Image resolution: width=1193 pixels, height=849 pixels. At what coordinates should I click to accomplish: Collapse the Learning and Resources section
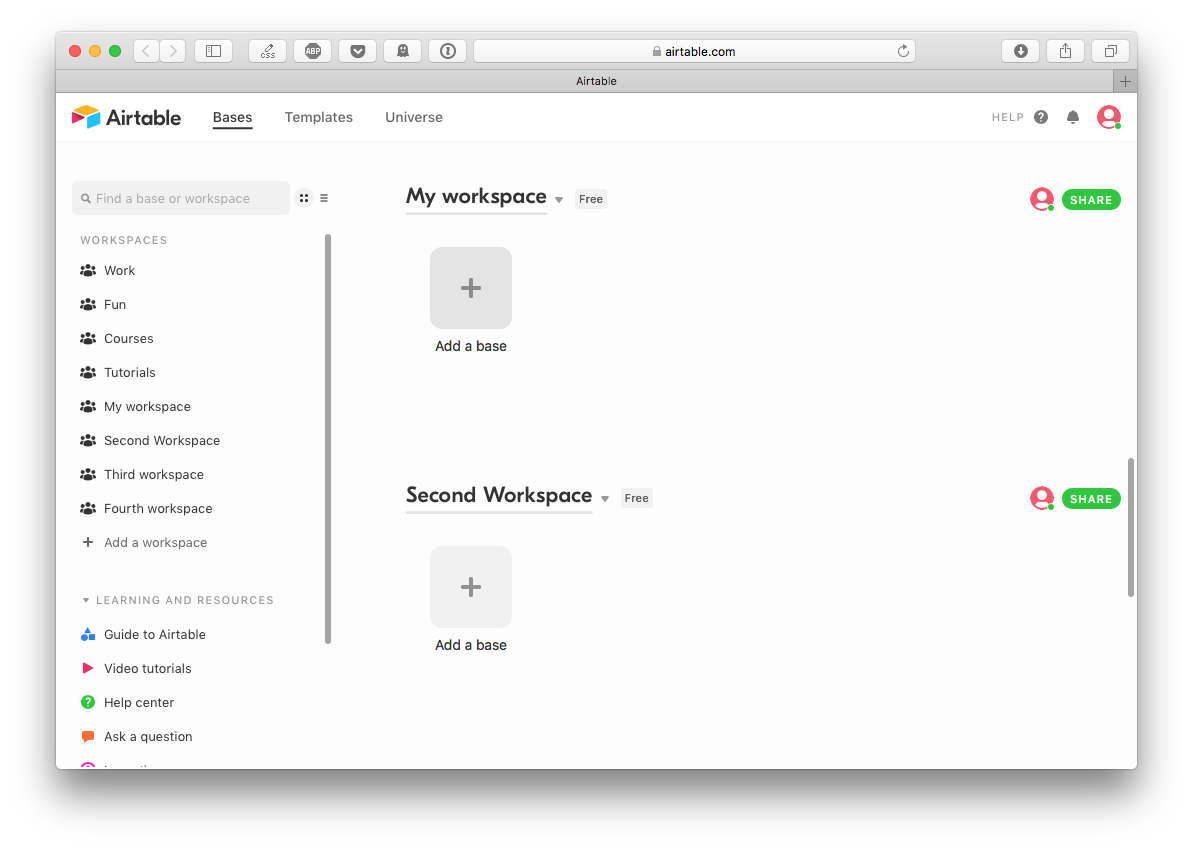(x=85, y=600)
